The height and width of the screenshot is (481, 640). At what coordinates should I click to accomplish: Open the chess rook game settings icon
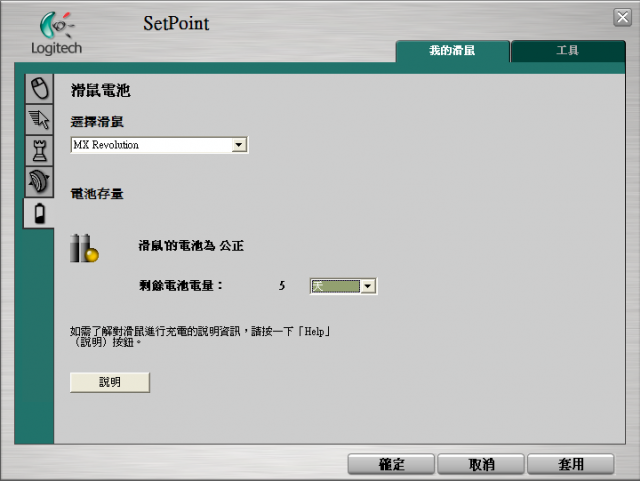click(x=40, y=151)
